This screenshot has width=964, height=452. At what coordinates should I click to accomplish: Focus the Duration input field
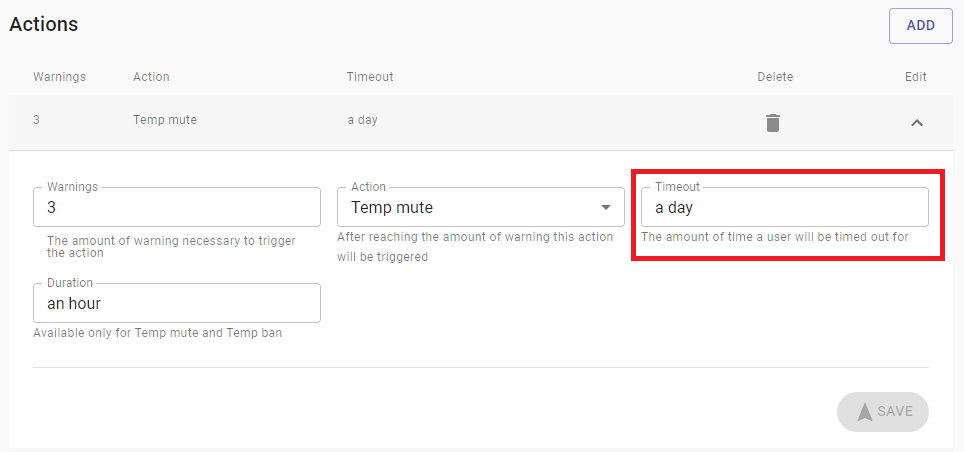click(177, 304)
